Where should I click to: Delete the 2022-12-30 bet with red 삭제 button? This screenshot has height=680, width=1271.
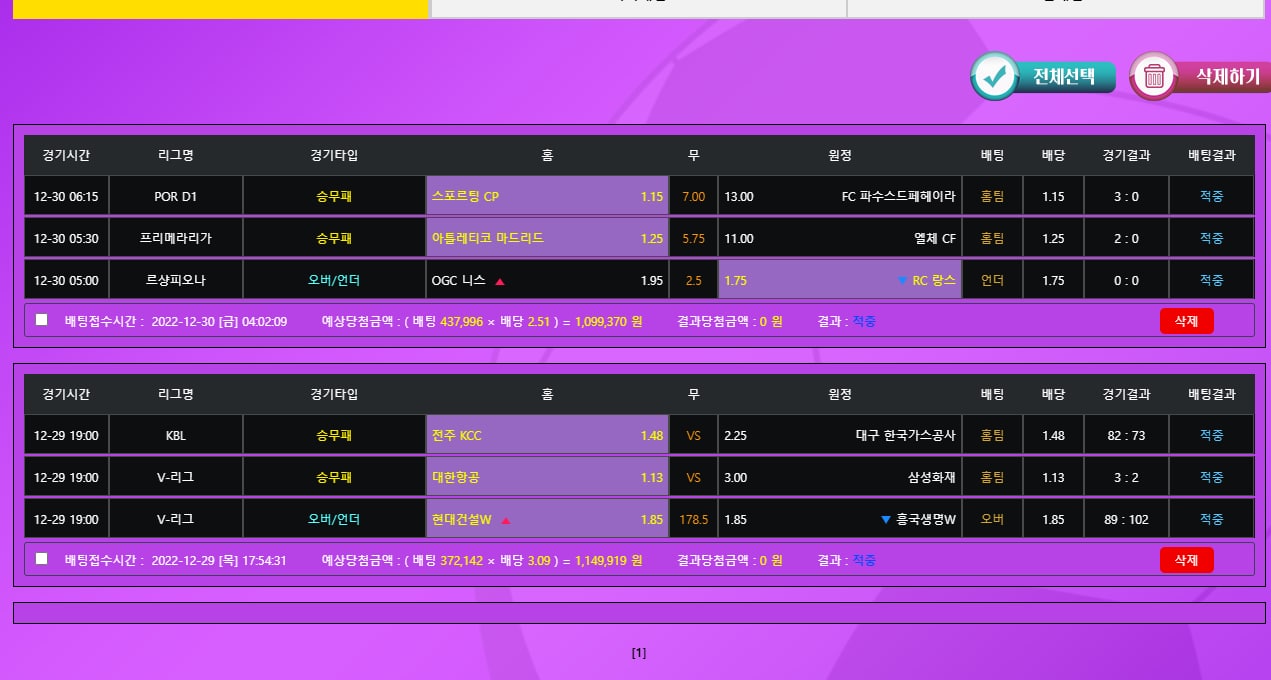click(1186, 321)
